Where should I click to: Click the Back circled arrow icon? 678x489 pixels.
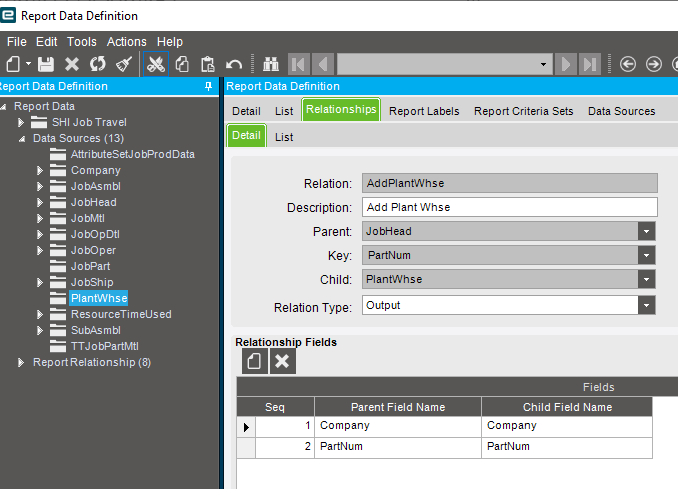[627, 64]
